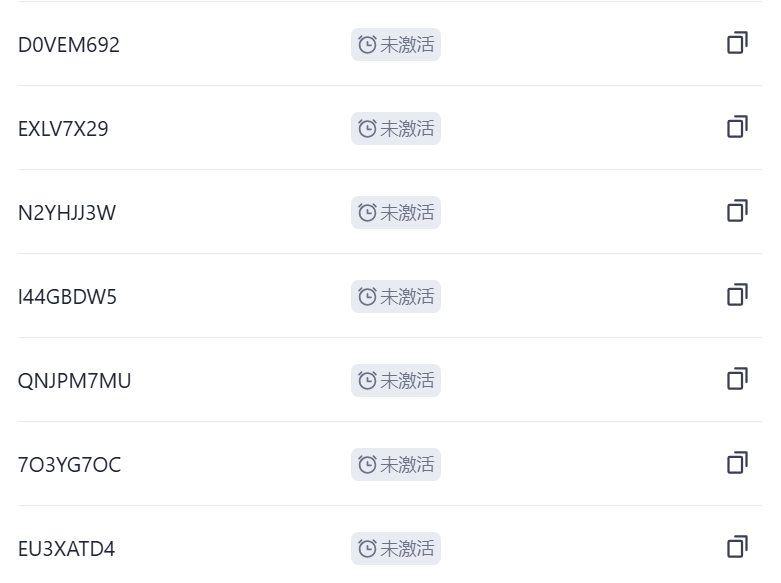Select the code text D0VEM692
This screenshot has width=781, height=583.
tap(69, 45)
